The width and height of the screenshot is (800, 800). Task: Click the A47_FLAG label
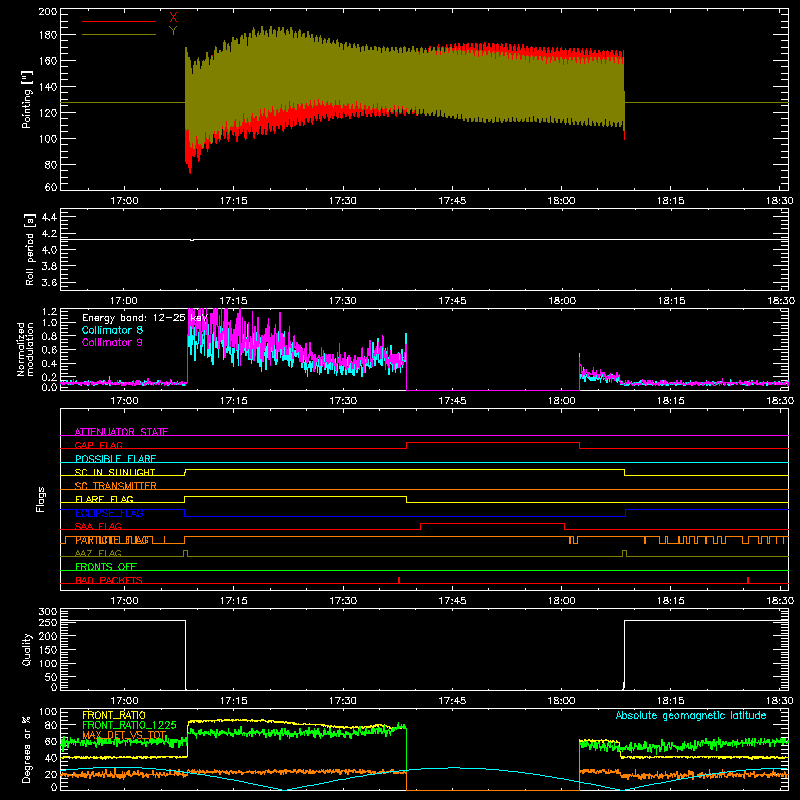98,553
